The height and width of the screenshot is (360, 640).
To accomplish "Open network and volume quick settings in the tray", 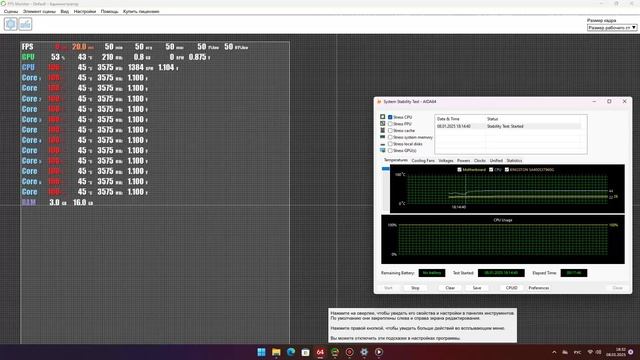I will (594, 352).
